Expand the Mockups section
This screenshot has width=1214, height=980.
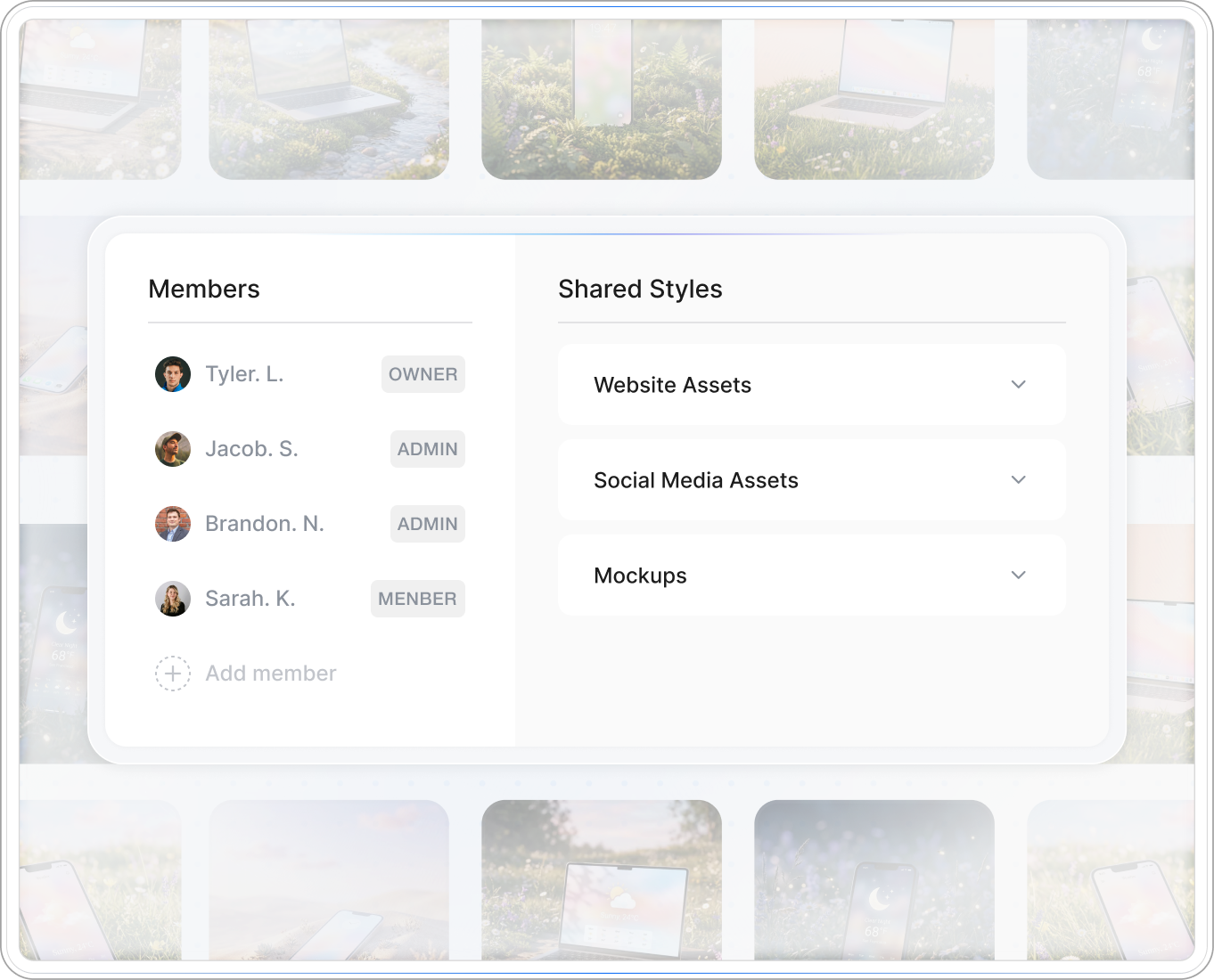click(811, 575)
